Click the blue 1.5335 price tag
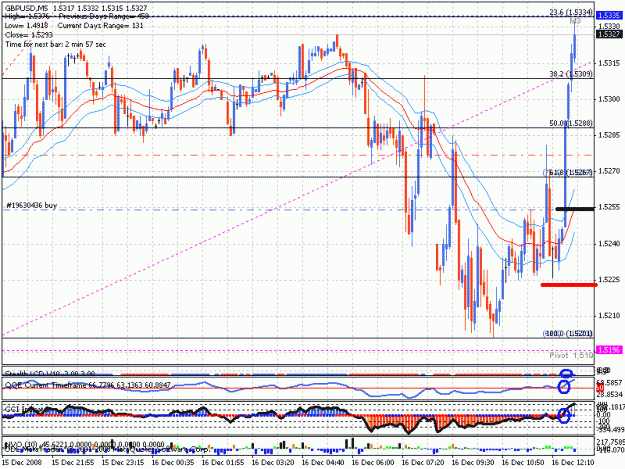Screen dimensions: 625x469 point(609,16)
